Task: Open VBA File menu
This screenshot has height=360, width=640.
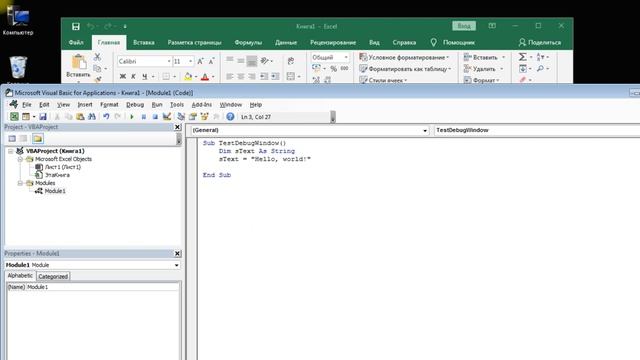Action: tap(27, 105)
